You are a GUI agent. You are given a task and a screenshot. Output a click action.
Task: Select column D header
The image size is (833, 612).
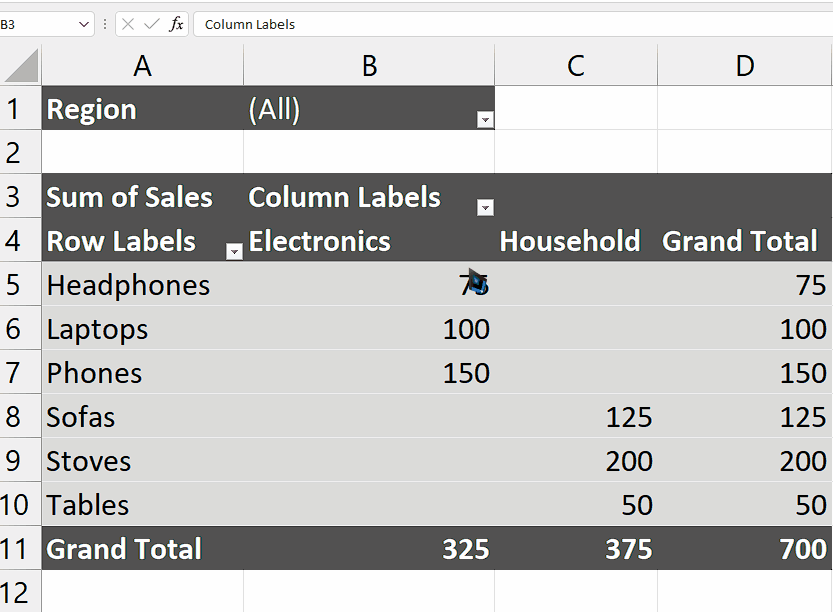(x=744, y=64)
